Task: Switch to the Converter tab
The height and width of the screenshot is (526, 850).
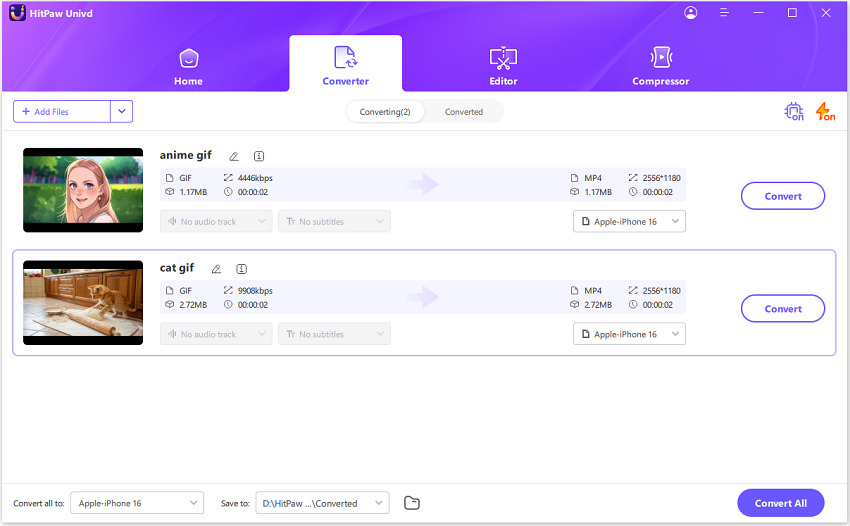Action: click(345, 64)
